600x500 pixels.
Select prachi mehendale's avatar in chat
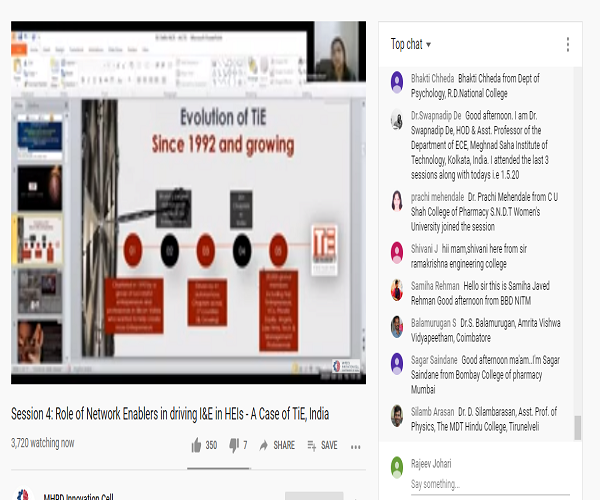tap(397, 200)
